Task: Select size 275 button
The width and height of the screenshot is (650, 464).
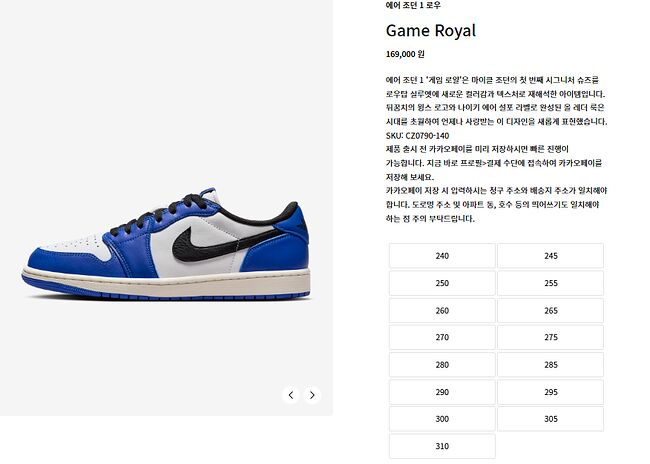Action: click(551, 338)
